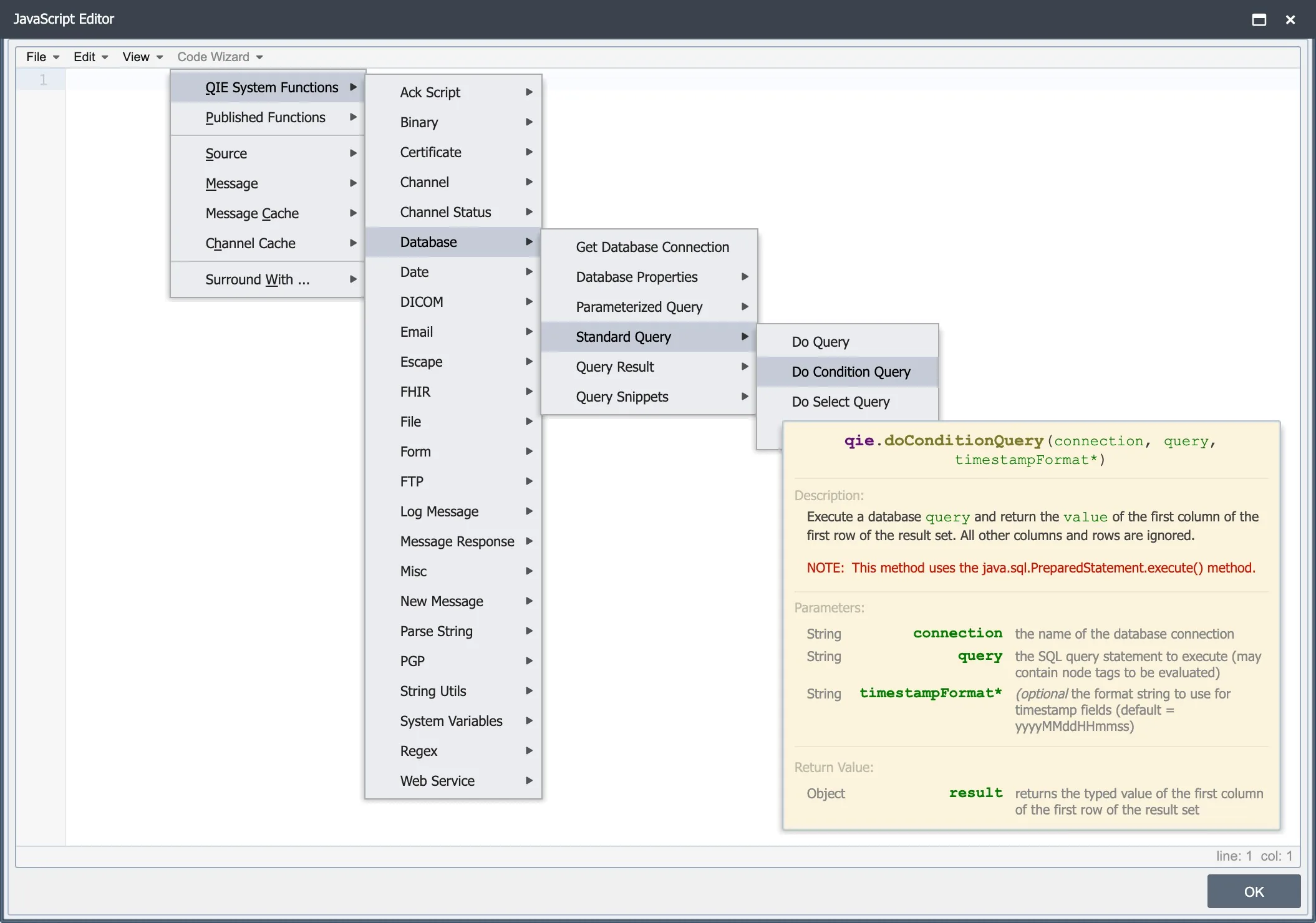Screen dimensions: 1316x923
Task: Click the Edit menu dropdown arrow
Action: (105, 57)
